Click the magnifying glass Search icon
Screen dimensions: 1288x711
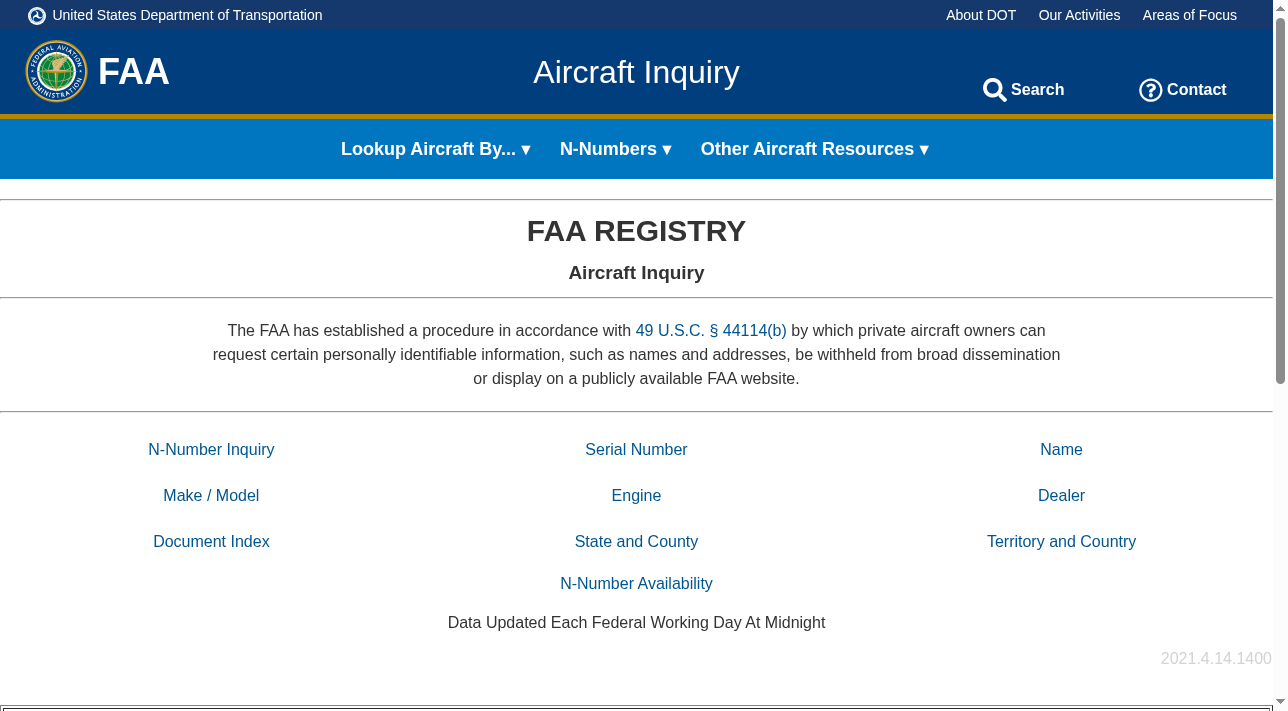pyautogui.click(x=994, y=90)
